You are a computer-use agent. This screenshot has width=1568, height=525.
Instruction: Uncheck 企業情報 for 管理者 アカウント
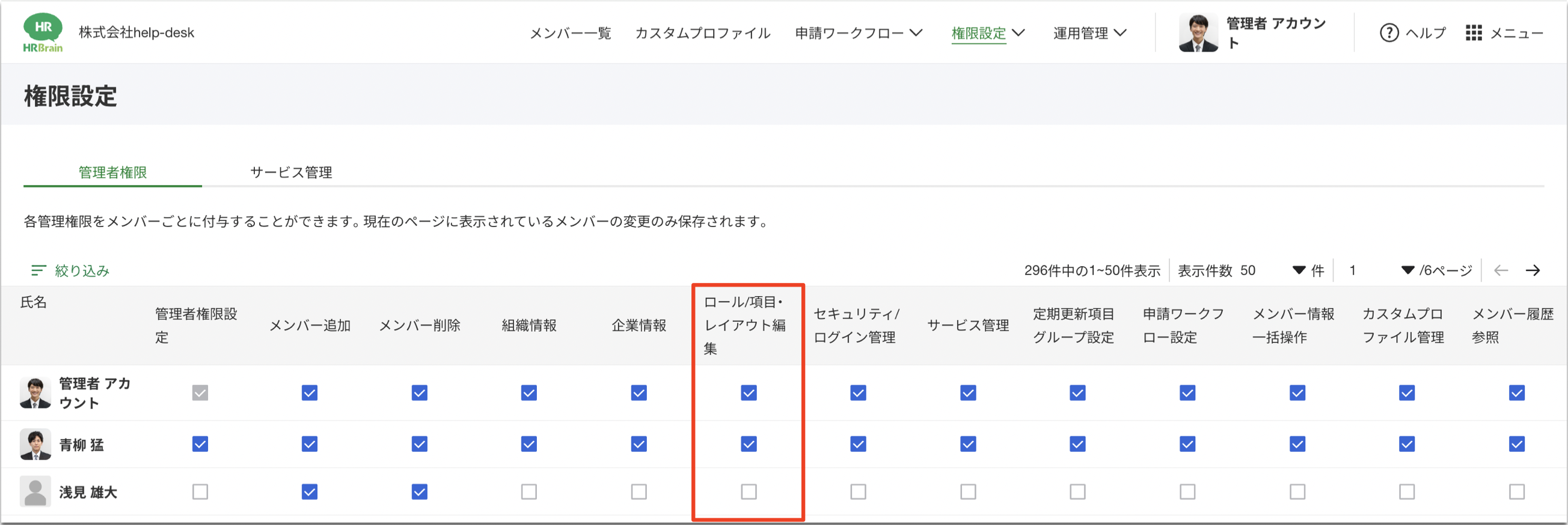click(x=639, y=393)
